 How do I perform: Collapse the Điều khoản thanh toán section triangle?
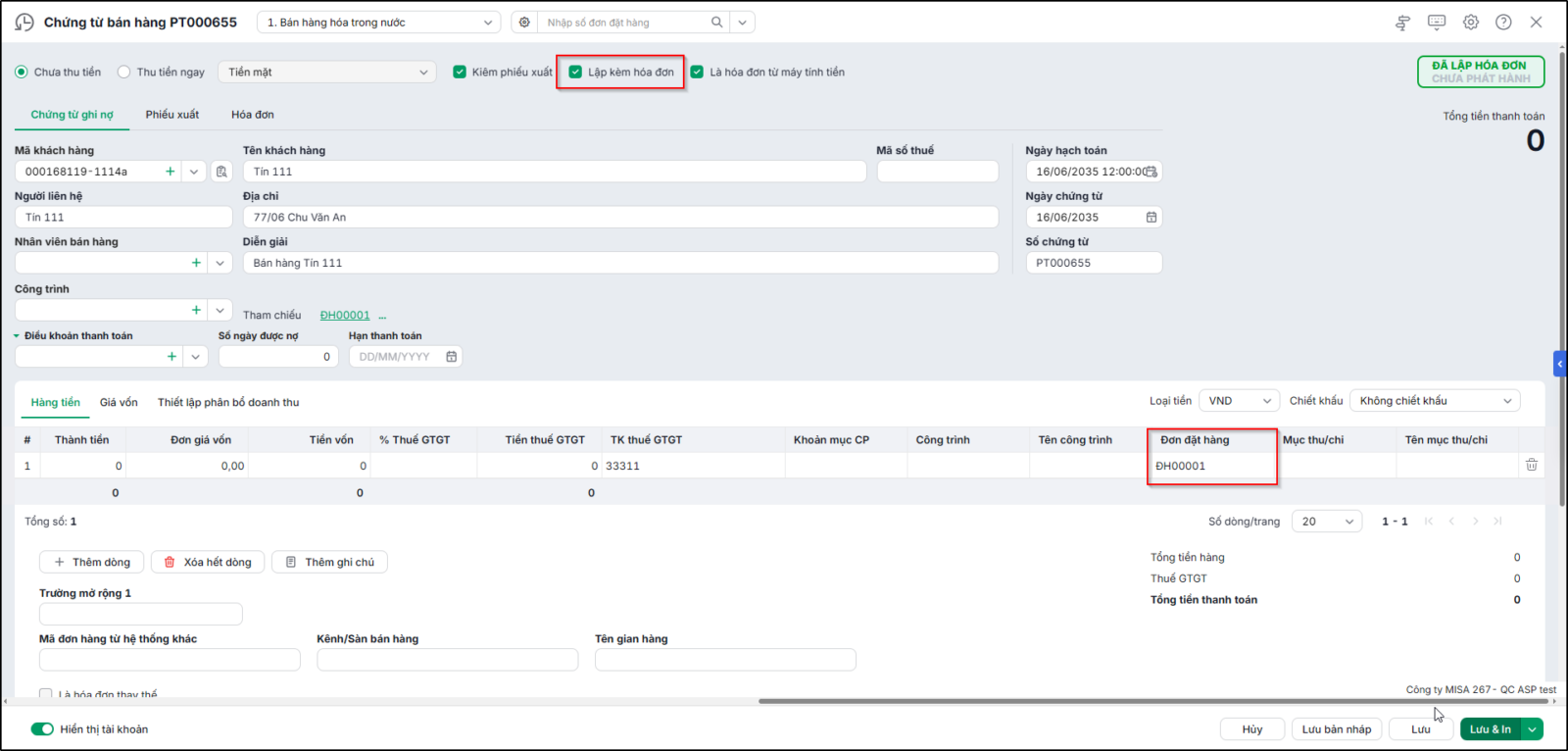point(17,336)
